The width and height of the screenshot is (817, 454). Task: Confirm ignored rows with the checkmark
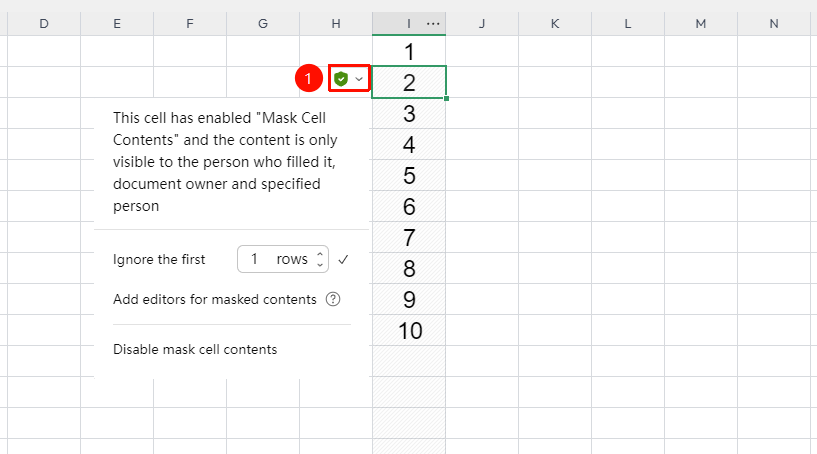point(343,259)
